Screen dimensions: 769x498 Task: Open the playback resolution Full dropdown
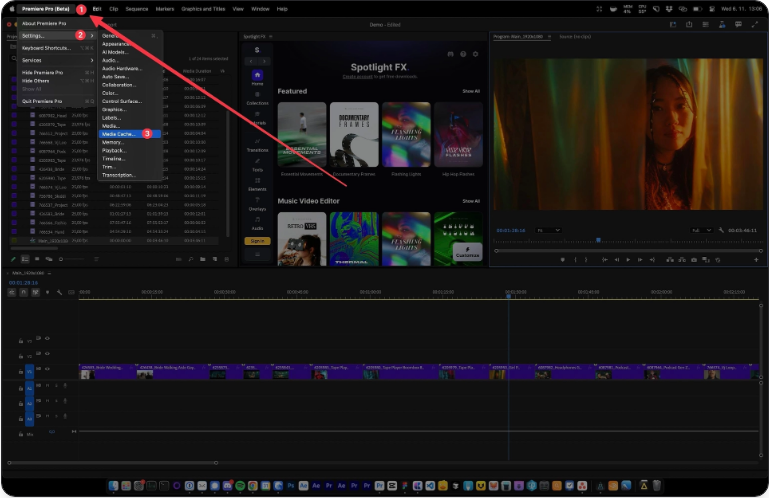click(x=701, y=230)
